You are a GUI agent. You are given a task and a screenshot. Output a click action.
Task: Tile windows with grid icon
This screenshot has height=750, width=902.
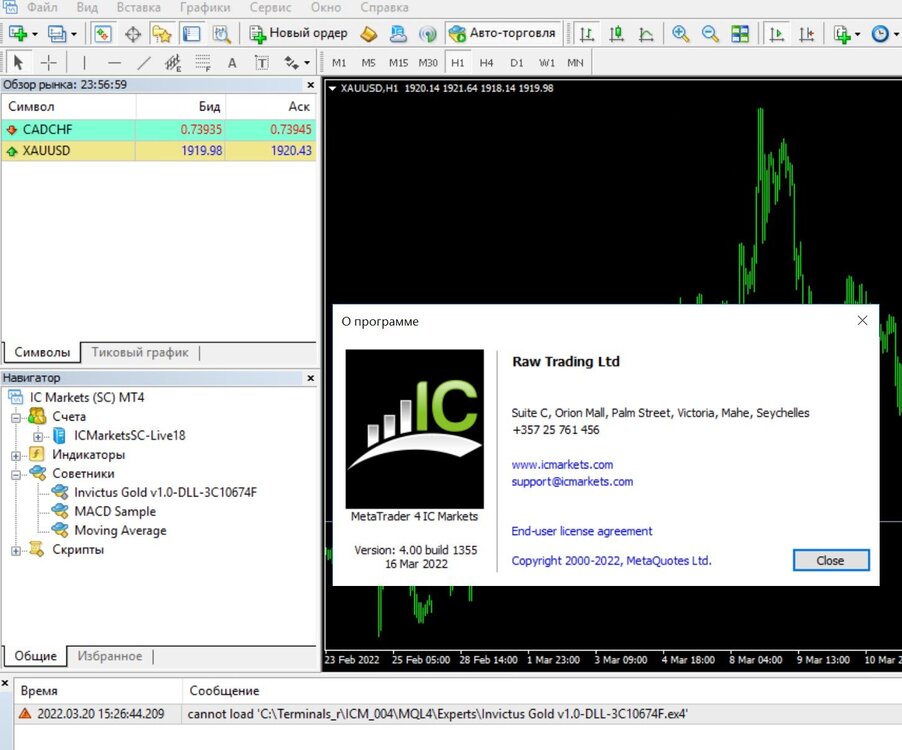point(740,34)
